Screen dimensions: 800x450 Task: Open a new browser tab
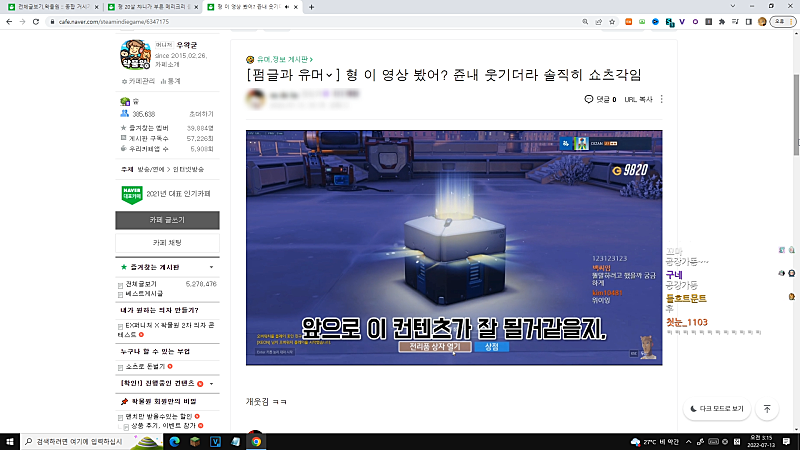click(x=311, y=7)
